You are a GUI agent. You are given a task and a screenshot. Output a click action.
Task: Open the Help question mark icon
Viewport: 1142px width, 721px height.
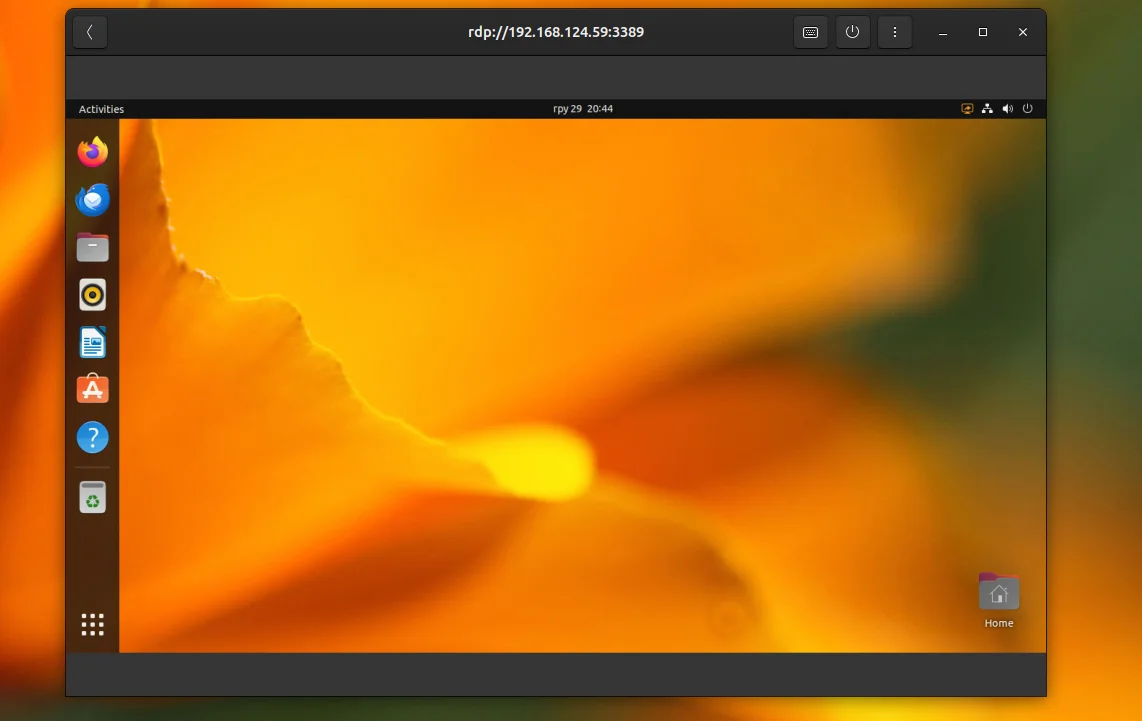coord(92,438)
